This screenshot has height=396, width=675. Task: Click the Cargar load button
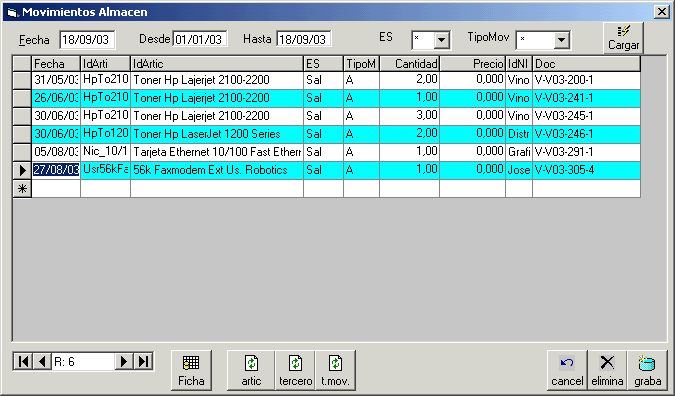point(623,38)
